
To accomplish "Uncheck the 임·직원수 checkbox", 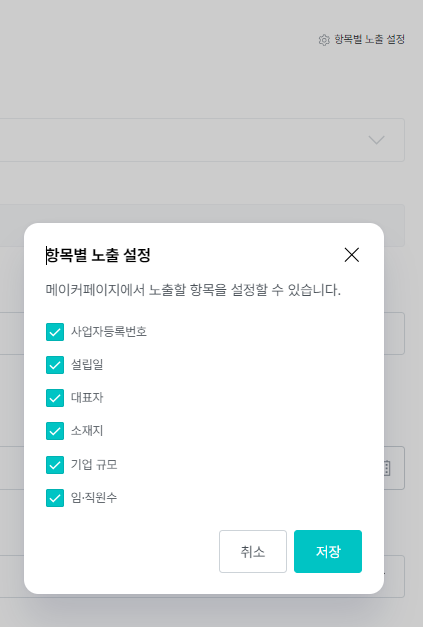I will [55, 498].
